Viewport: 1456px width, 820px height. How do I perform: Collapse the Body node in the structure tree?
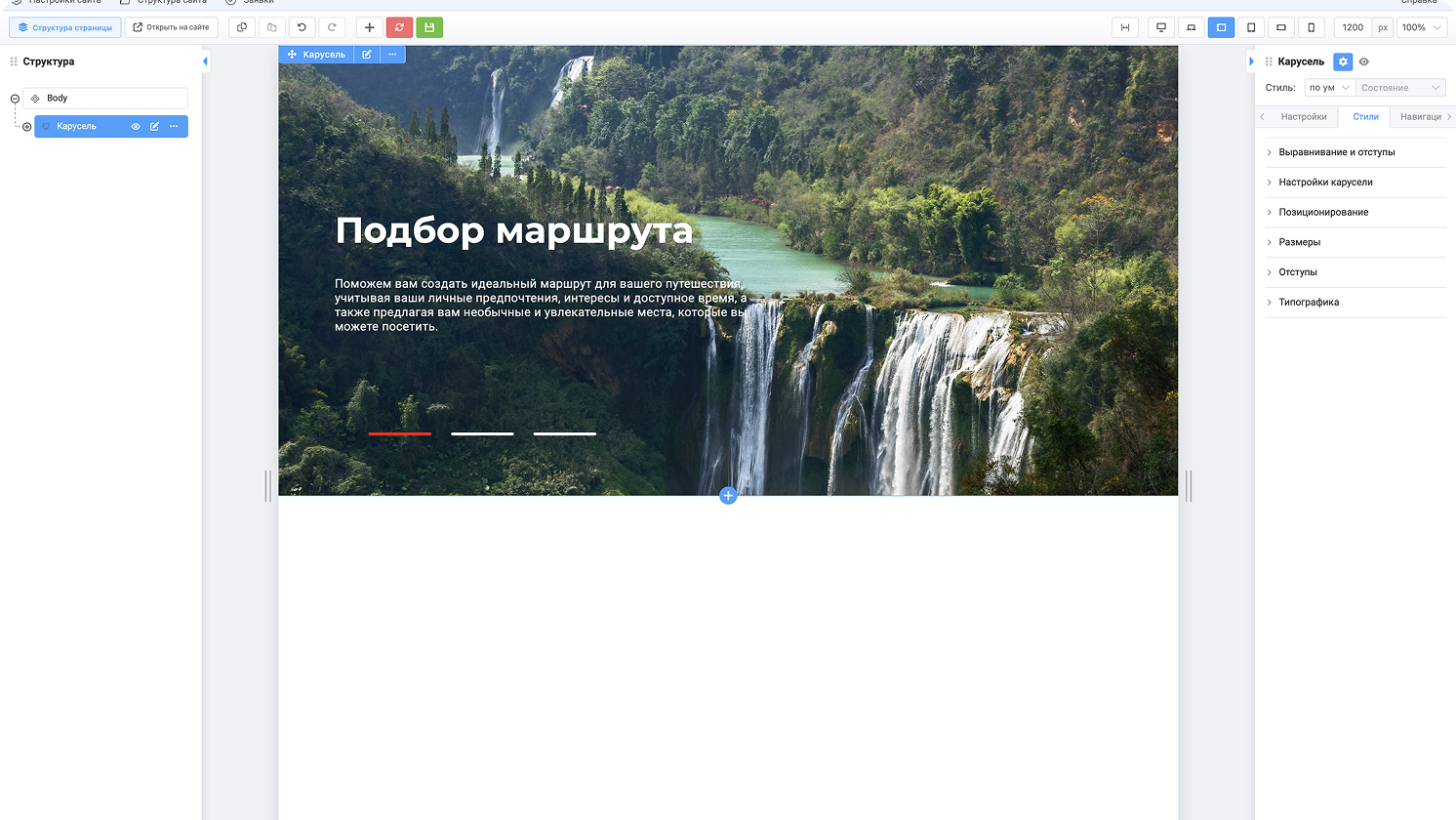(x=15, y=99)
